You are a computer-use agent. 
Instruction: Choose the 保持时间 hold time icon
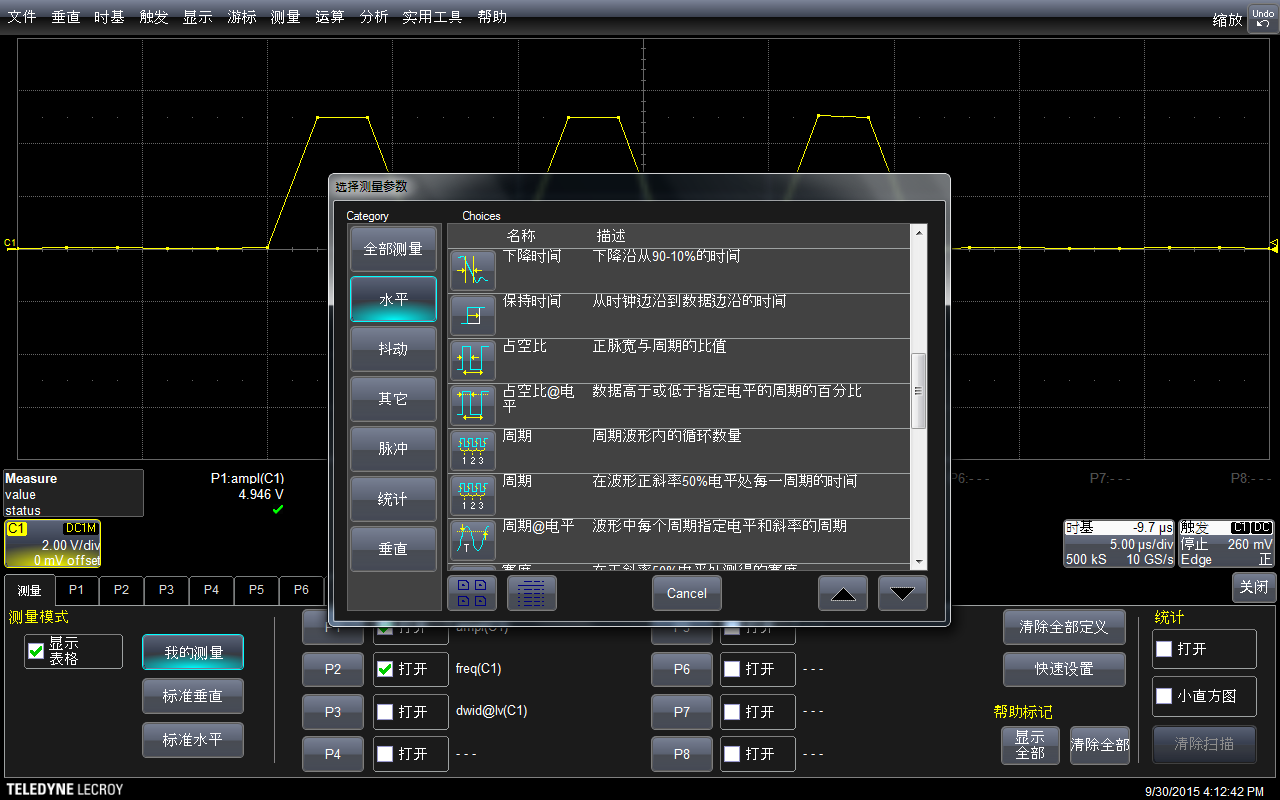pyautogui.click(x=472, y=315)
